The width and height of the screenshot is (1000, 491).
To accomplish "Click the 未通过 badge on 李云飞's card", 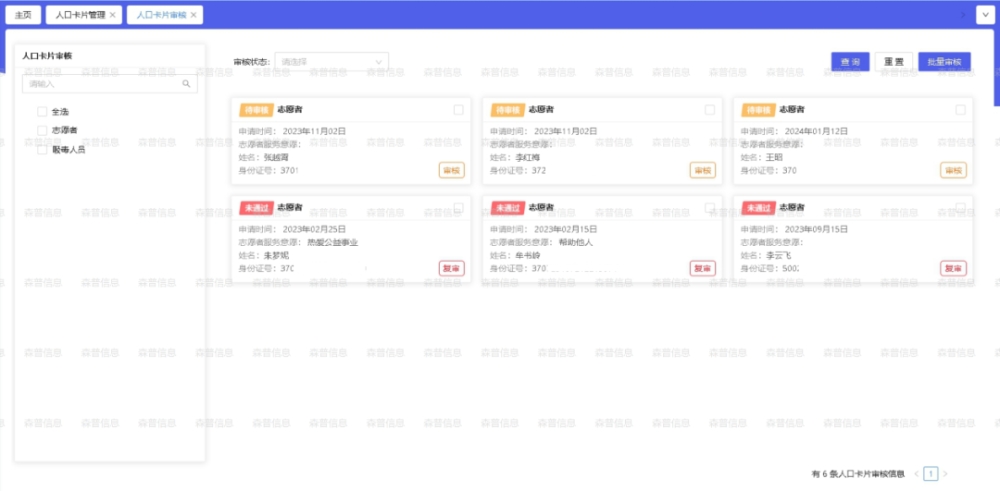I will [x=758, y=208].
